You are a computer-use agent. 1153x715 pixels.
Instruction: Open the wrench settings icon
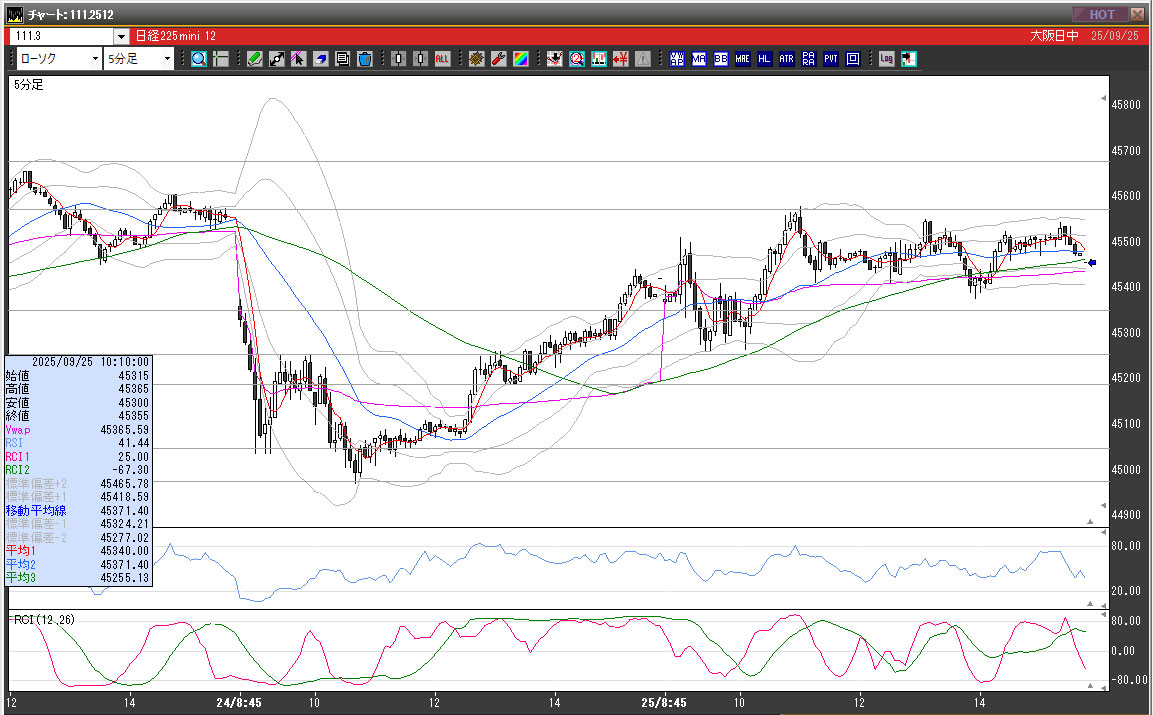point(498,59)
